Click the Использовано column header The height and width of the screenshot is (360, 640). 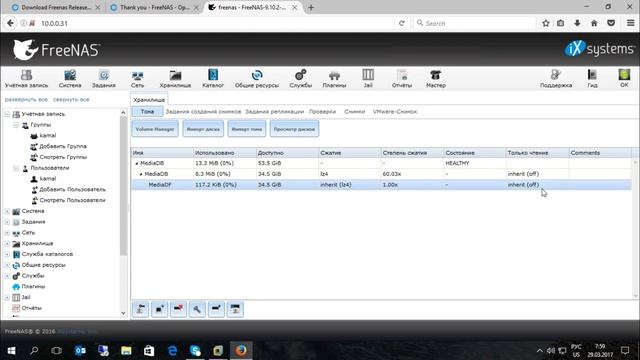point(224,153)
